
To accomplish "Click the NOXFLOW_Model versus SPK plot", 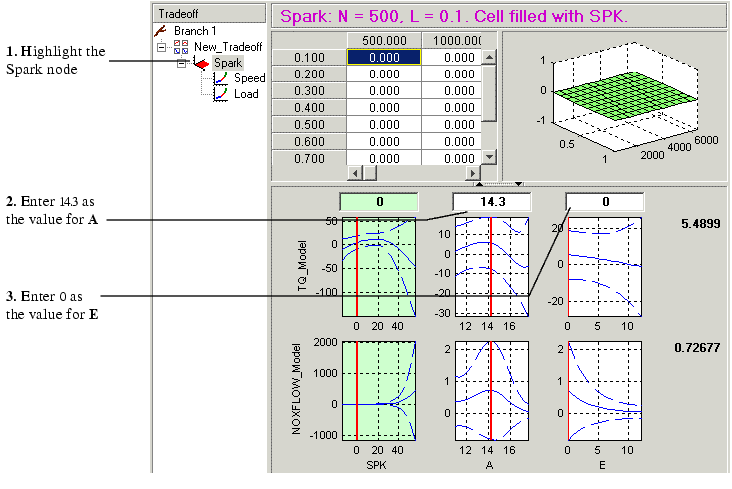I will 379,391.
